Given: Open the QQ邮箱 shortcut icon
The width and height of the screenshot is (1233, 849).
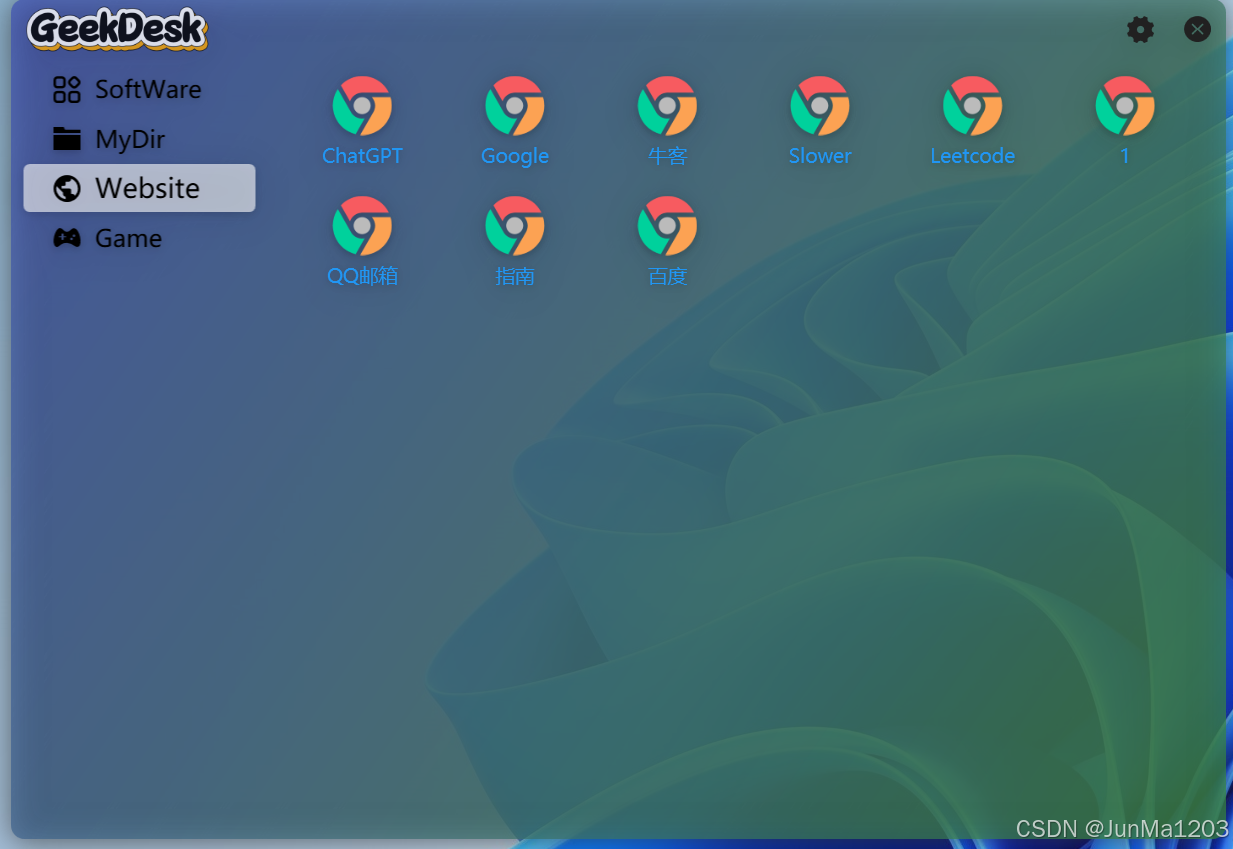Looking at the screenshot, I should point(362,226).
